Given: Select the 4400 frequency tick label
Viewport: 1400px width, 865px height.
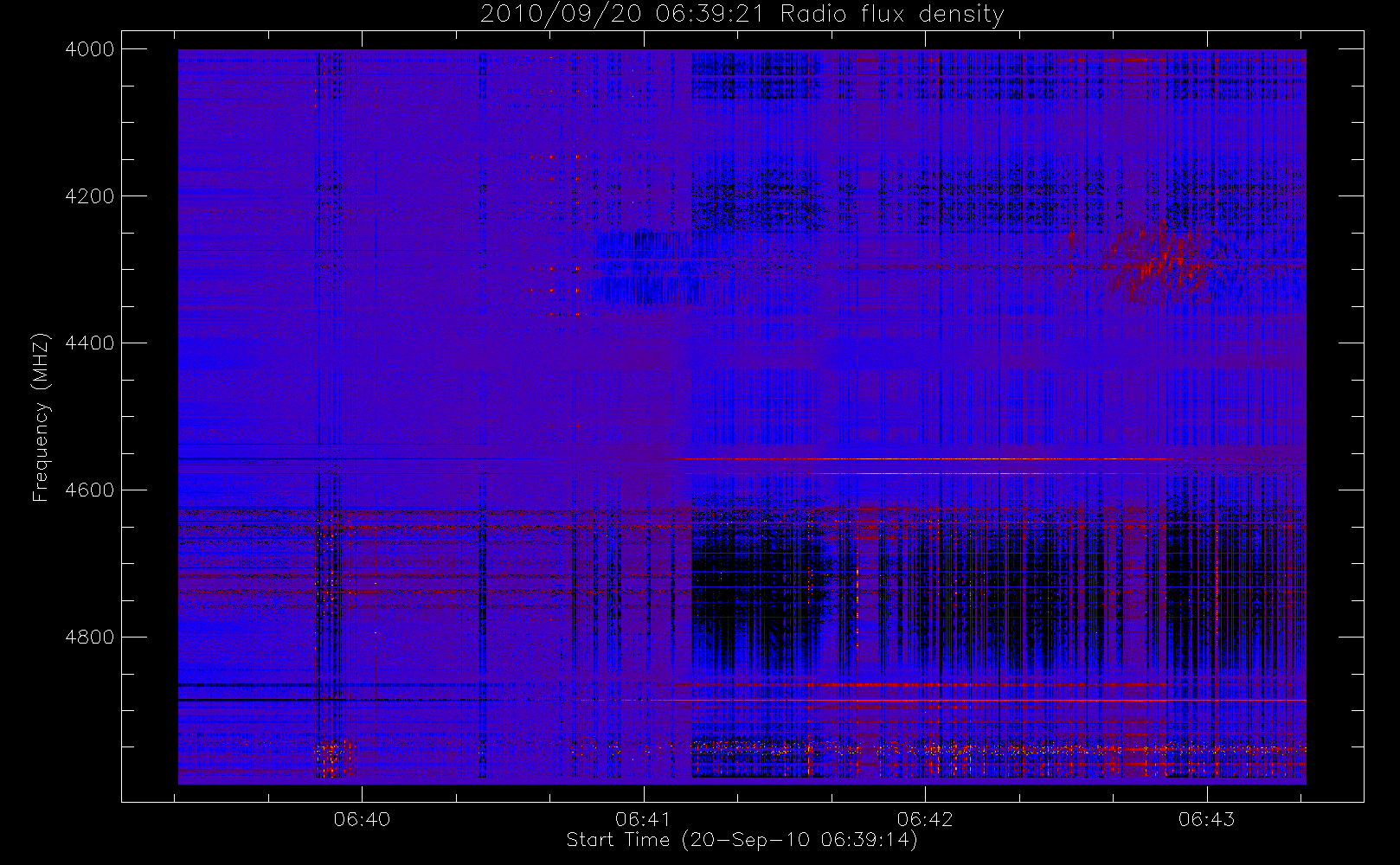Looking at the screenshot, I should pyautogui.click(x=90, y=343).
